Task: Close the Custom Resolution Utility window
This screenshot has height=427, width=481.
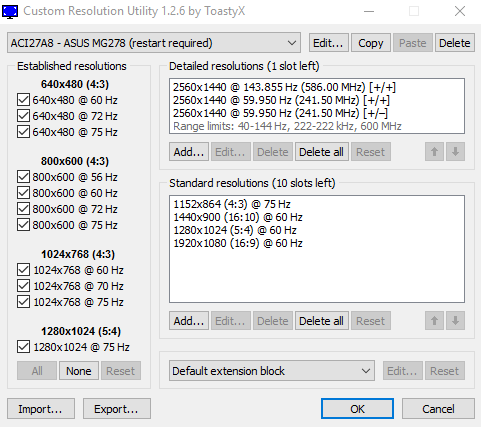Action: tap(460, 11)
